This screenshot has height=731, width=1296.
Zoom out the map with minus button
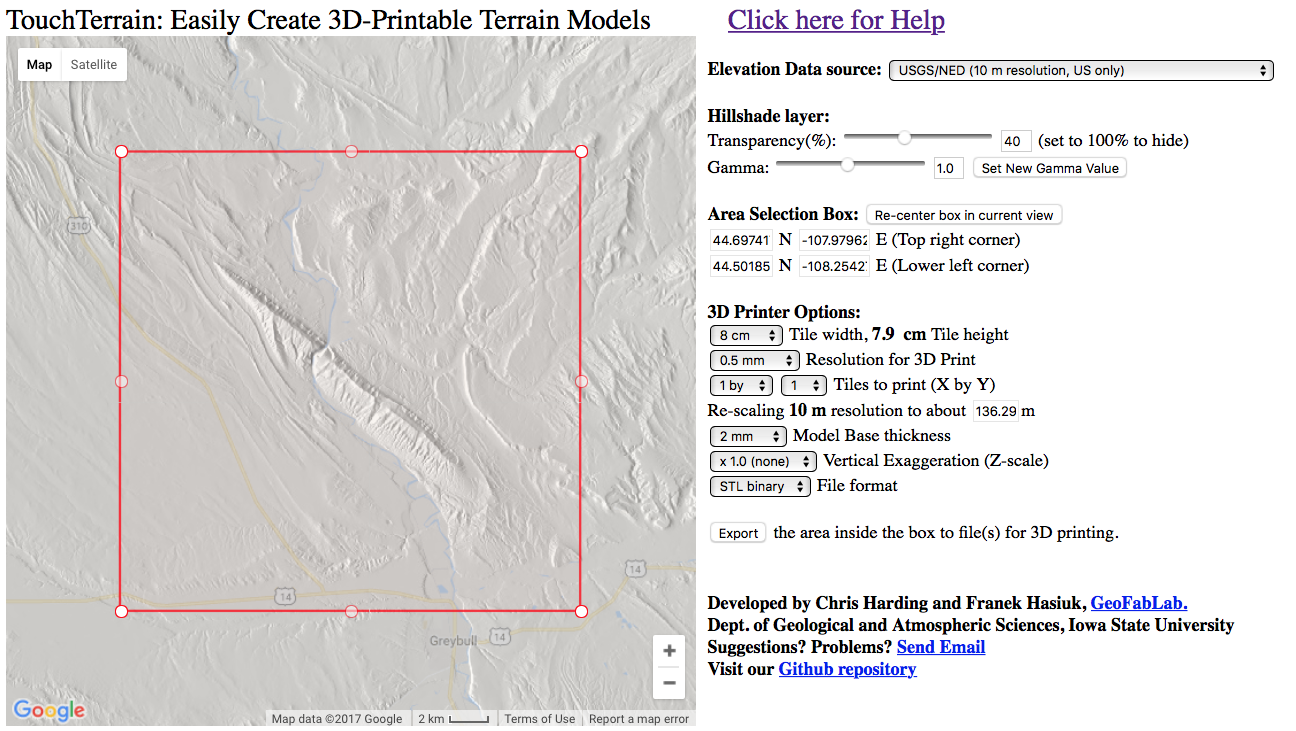669,683
